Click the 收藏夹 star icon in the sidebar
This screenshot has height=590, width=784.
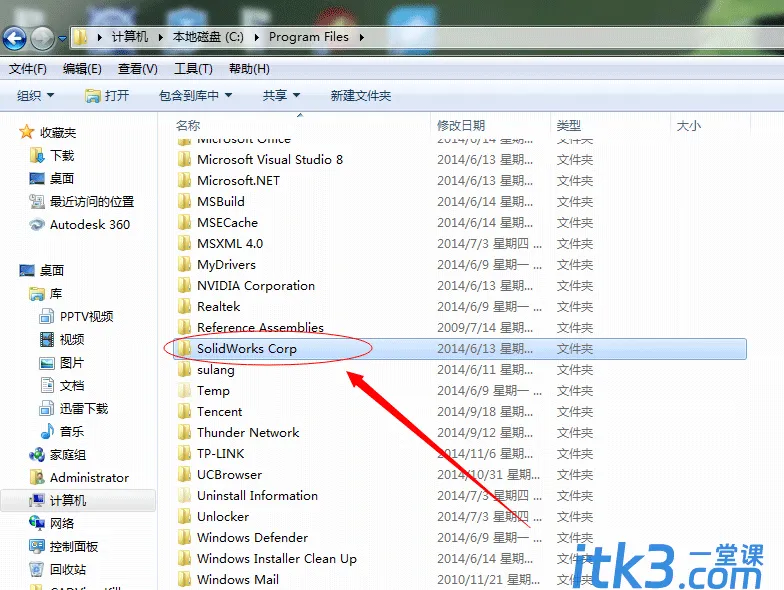[x=26, y=132]
